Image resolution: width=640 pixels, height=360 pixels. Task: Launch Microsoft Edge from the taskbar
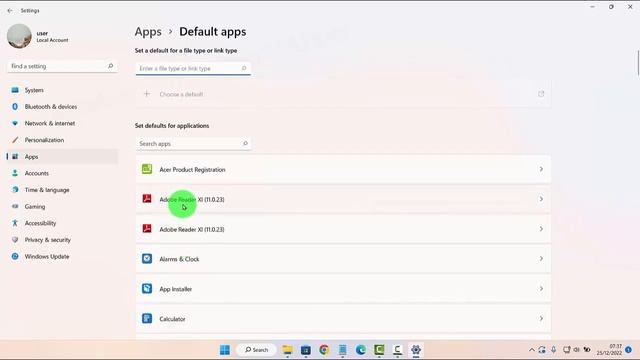(361, 350)
